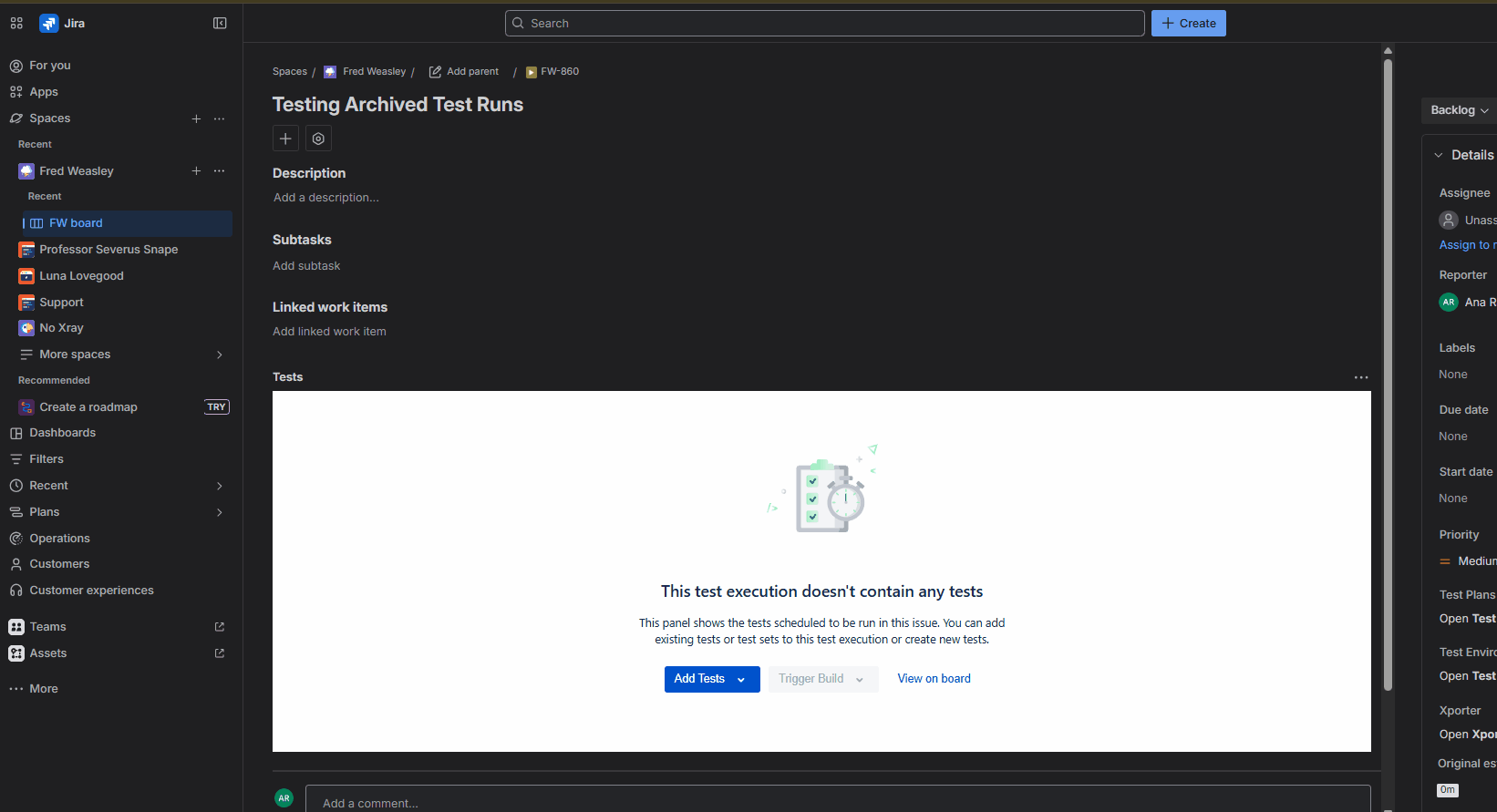Open Dashboards from the sidebar

(62, 433)
